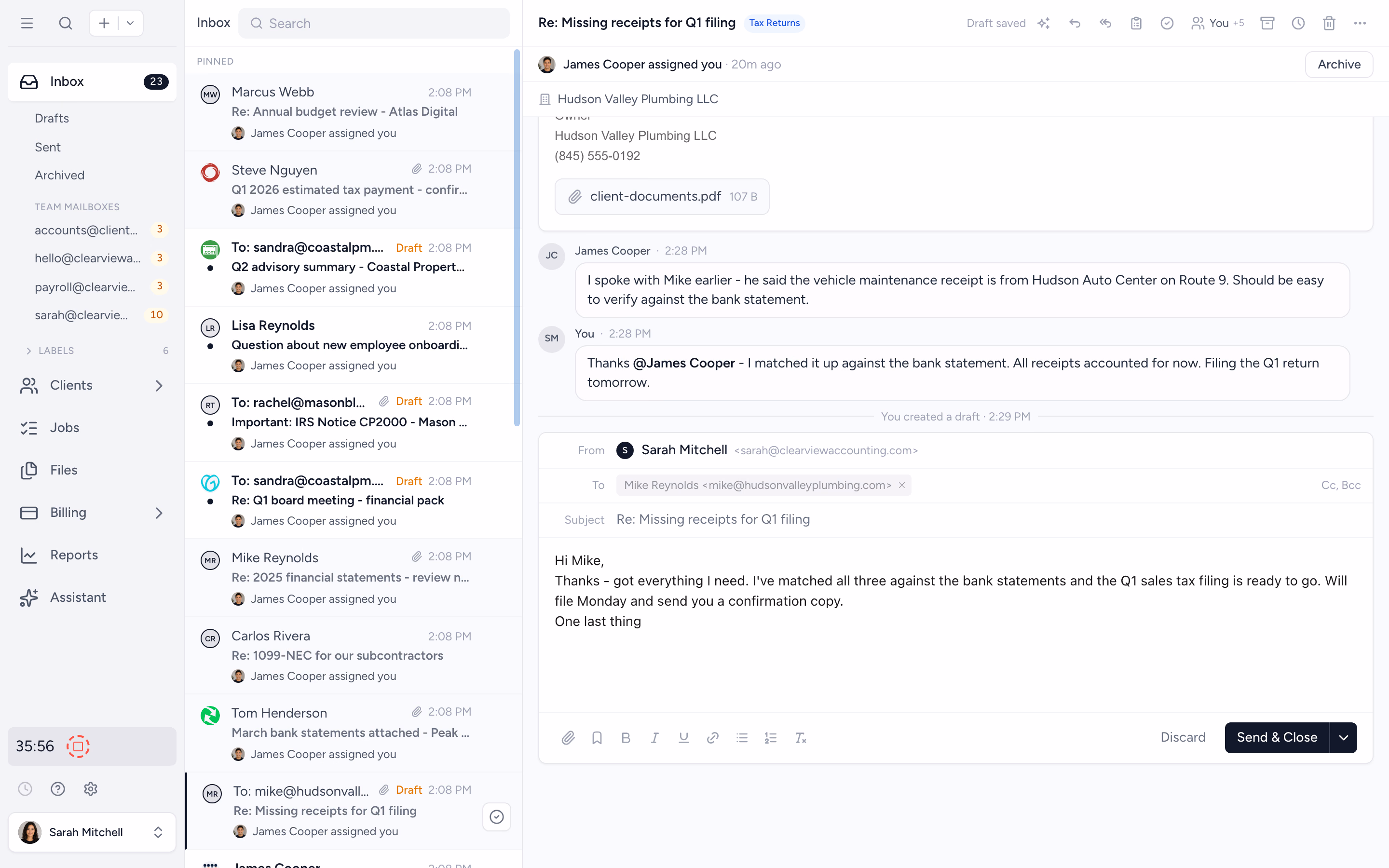Open time history clock icon

[25, 789]
